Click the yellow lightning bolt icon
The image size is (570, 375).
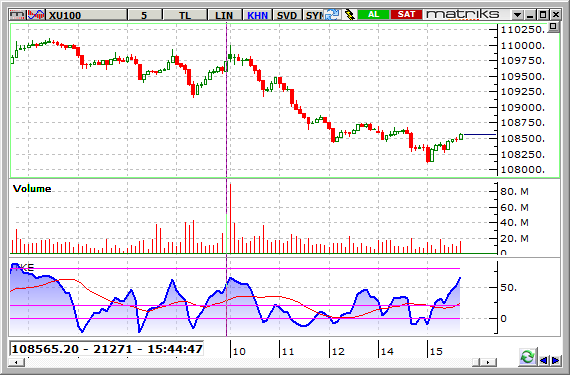coord(349,15)
